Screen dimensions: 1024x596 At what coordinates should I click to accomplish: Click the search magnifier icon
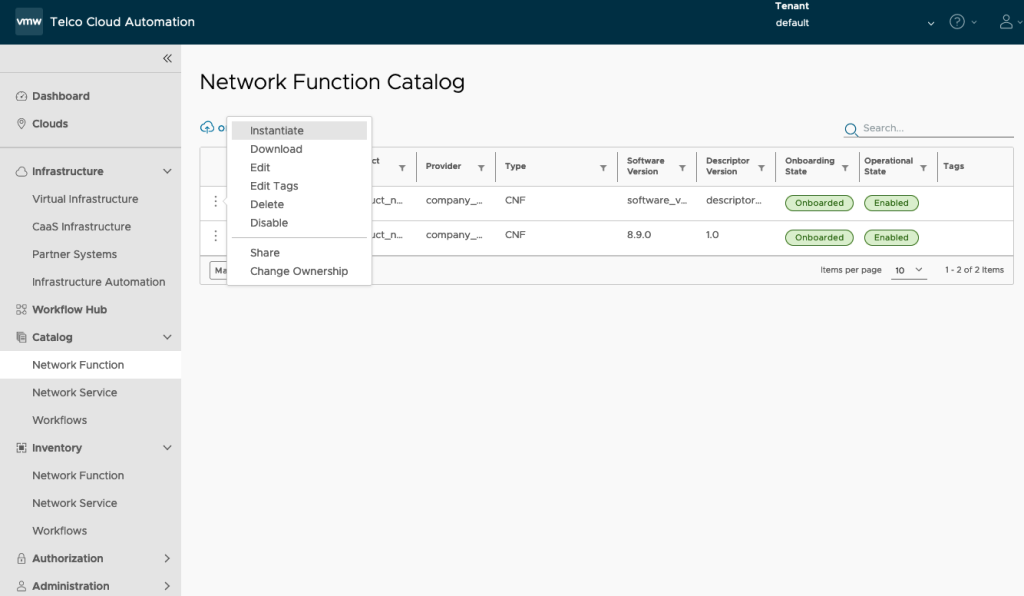click(851, 129)
